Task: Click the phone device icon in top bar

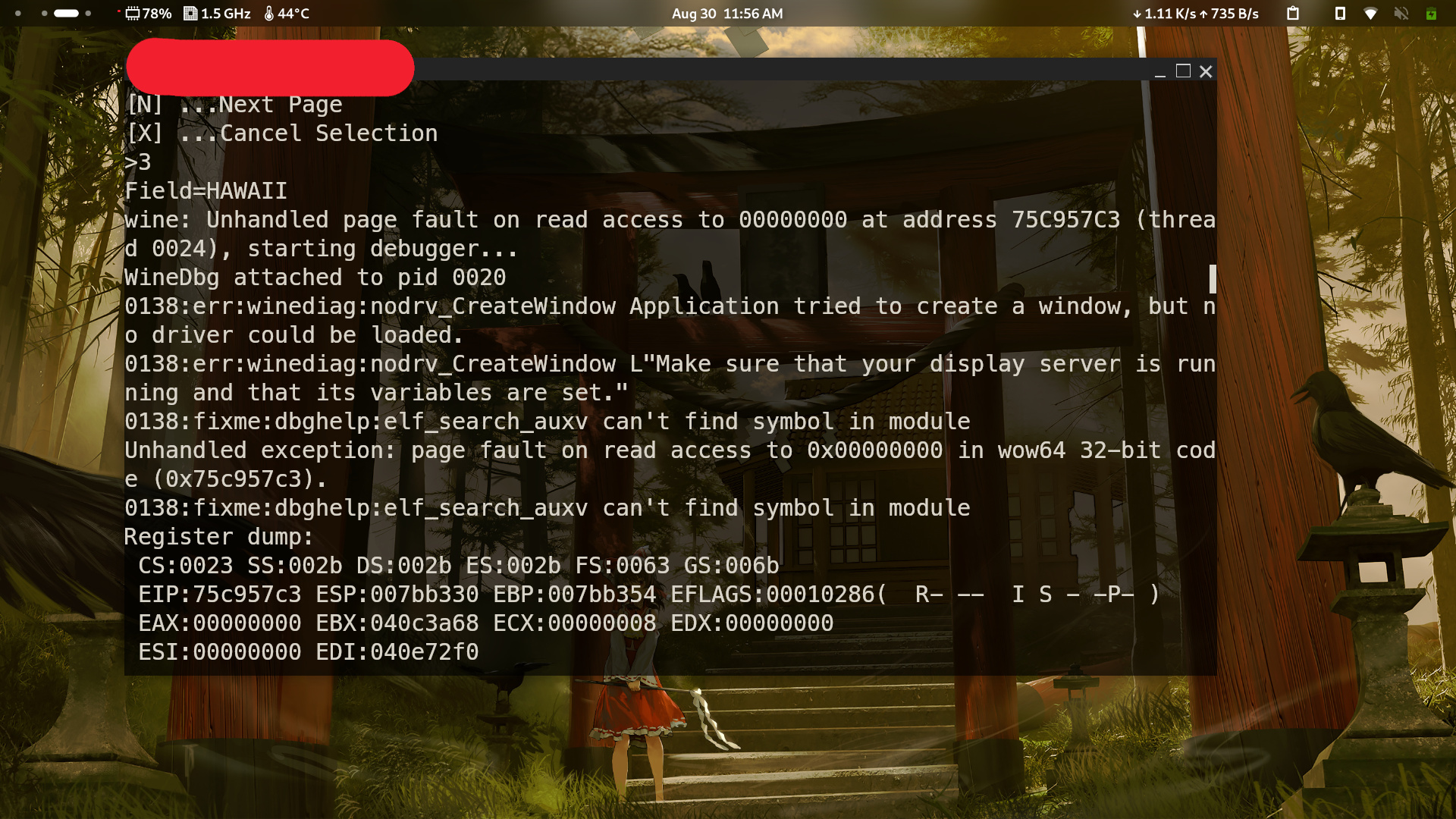Action: (1340, 13)
